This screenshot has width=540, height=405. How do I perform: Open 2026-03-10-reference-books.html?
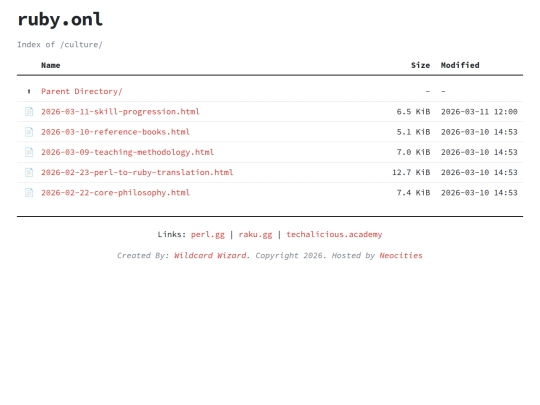point(115,132)
